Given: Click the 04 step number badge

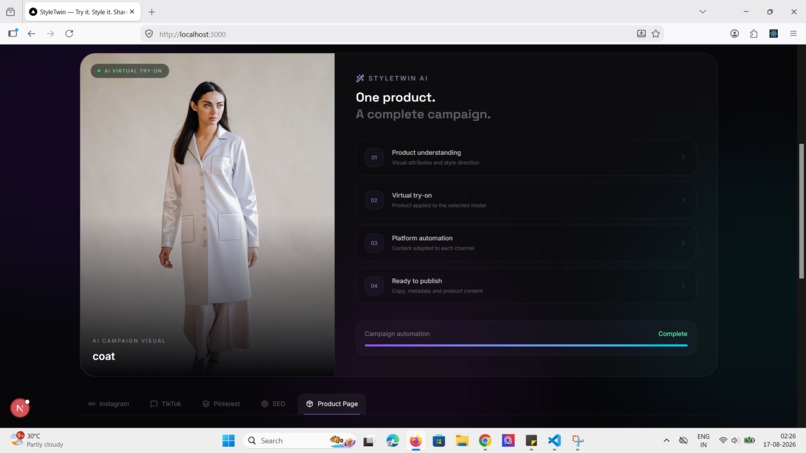Looking at the screenshot, I should (374, 285).
